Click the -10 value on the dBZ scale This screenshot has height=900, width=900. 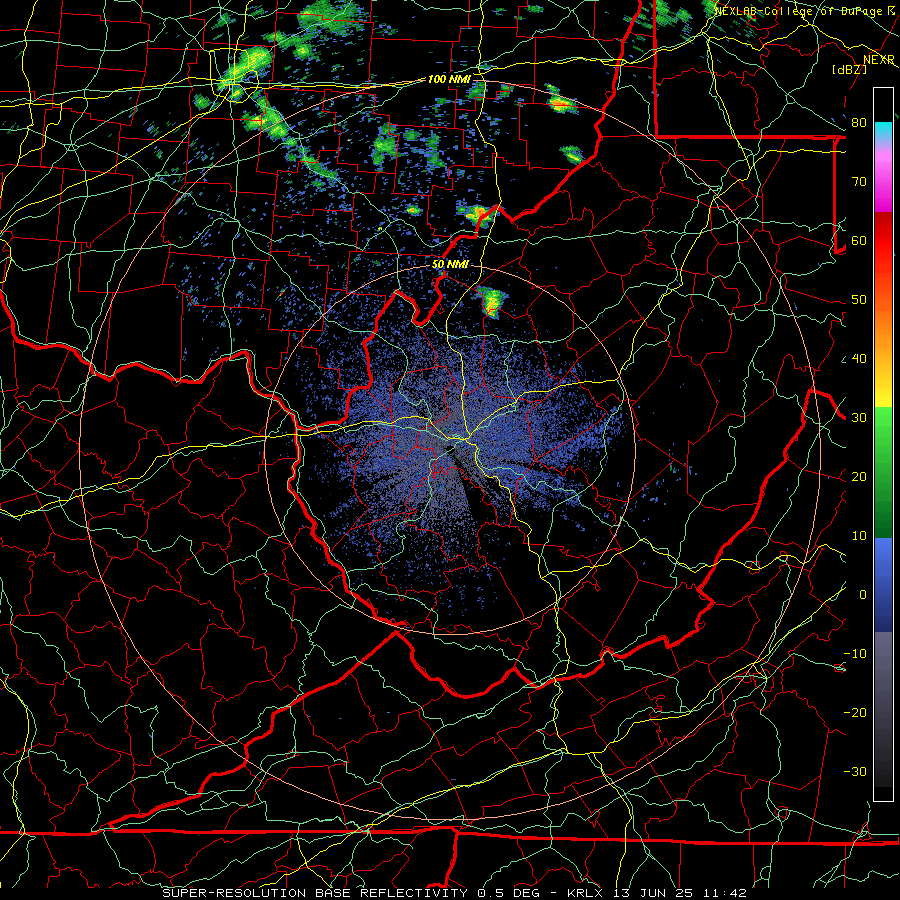coord(855,654)
